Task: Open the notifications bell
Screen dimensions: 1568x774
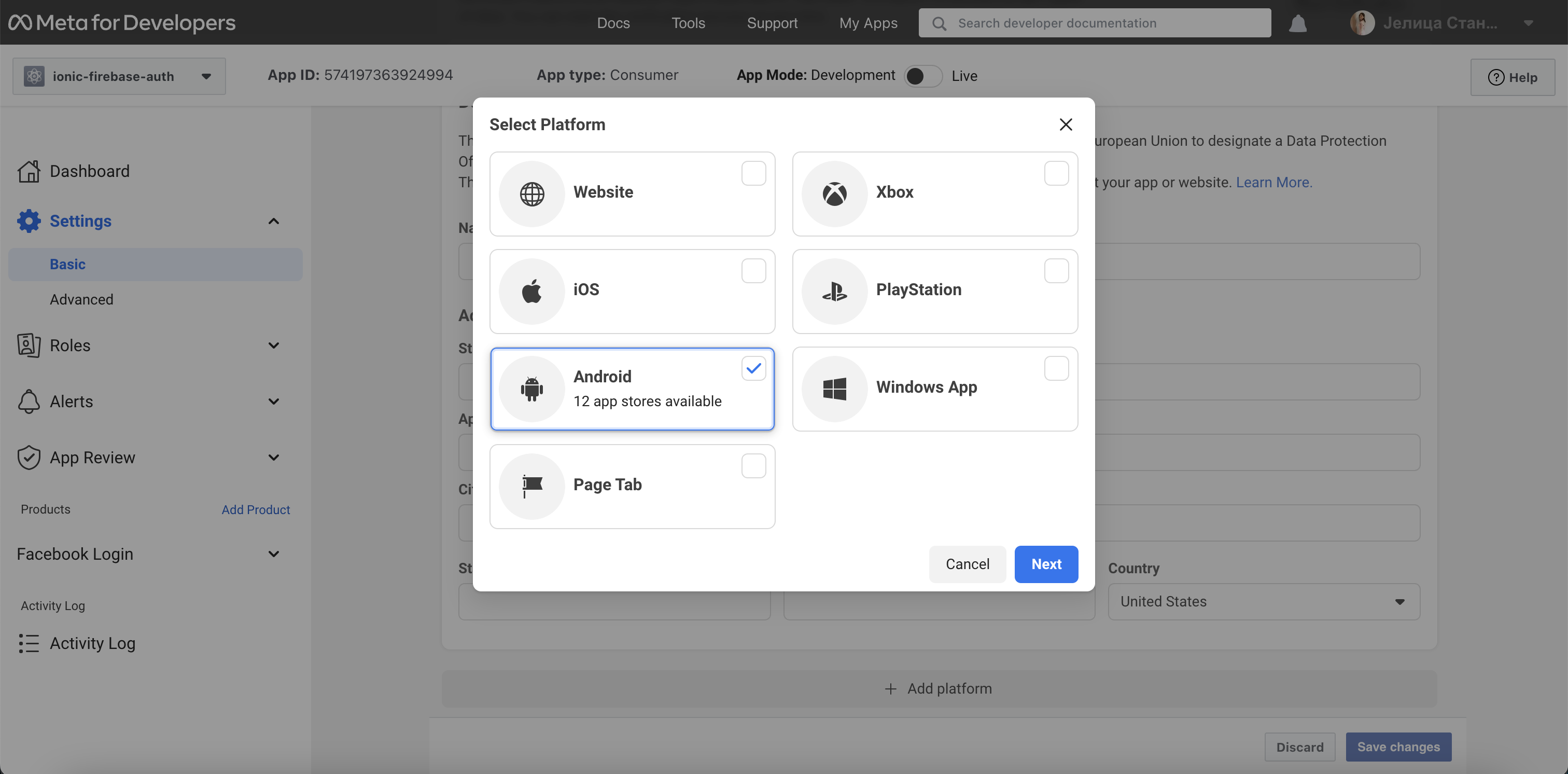Action: [x=1297, y=23]
